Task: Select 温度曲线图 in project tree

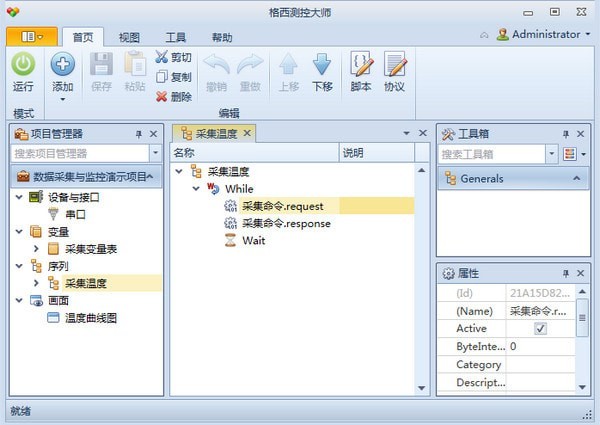Action: [x=91, y=318]
